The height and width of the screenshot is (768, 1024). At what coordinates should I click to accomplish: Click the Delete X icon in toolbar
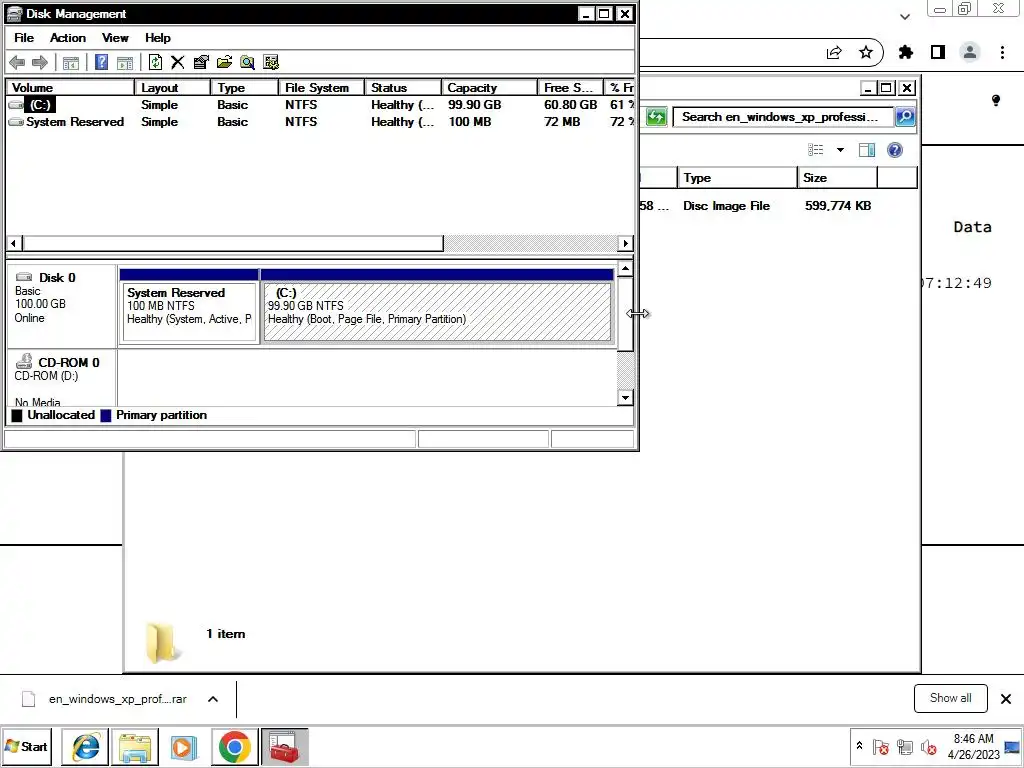coord(178,63)
